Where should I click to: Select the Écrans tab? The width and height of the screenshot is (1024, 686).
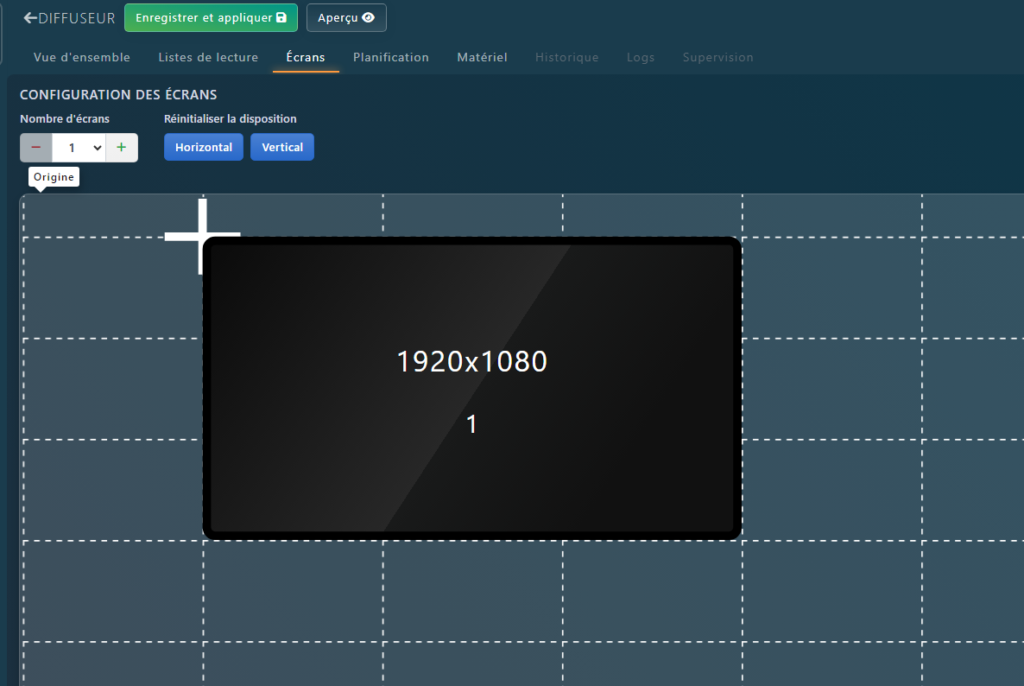305,57
